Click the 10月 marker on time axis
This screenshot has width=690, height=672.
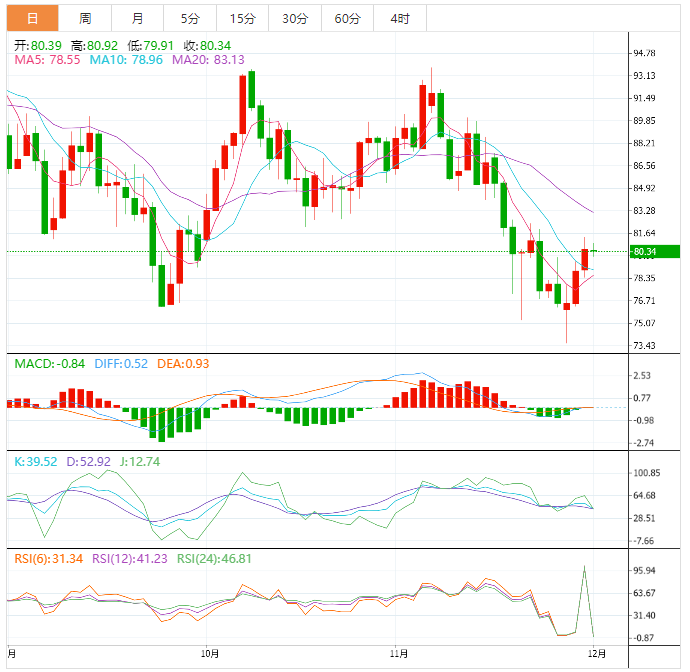[x=209, y=653]
